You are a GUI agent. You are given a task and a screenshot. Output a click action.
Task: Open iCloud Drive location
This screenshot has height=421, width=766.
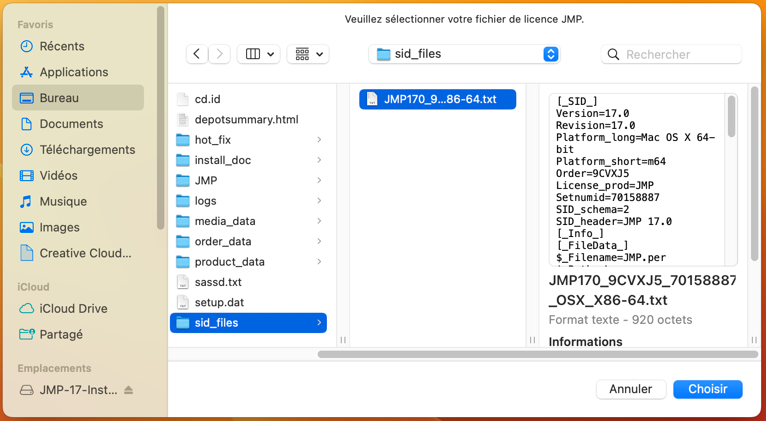coord(73,309)
